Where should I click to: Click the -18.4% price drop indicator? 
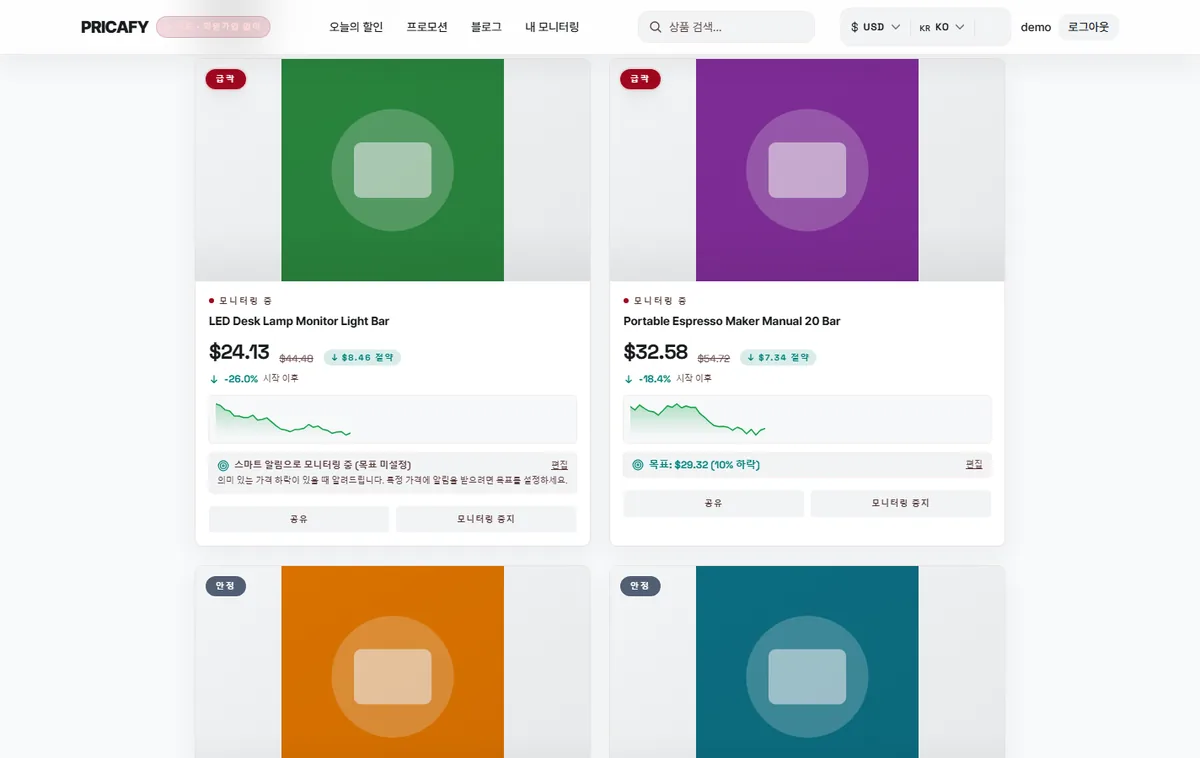point(648,379)
